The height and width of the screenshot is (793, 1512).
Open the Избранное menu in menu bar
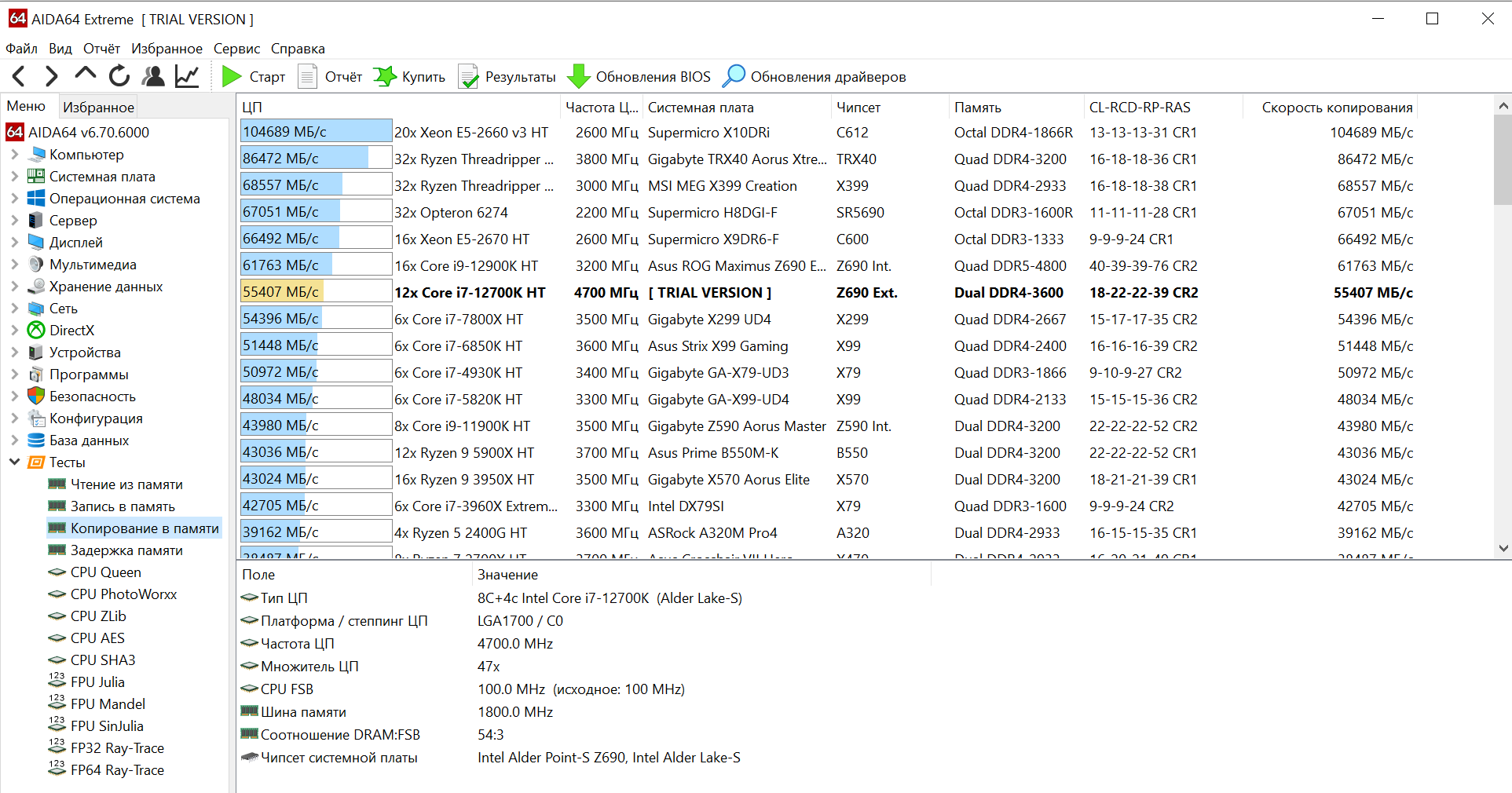coord(167,49)
